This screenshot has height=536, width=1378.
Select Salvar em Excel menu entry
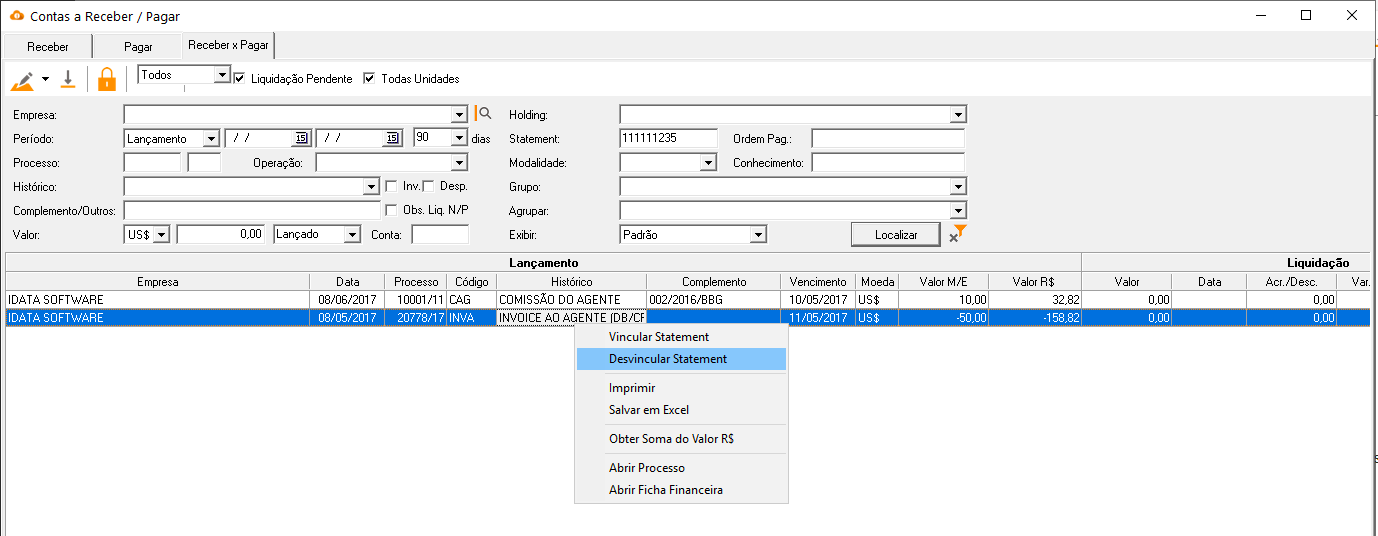[x=649, y=410]
